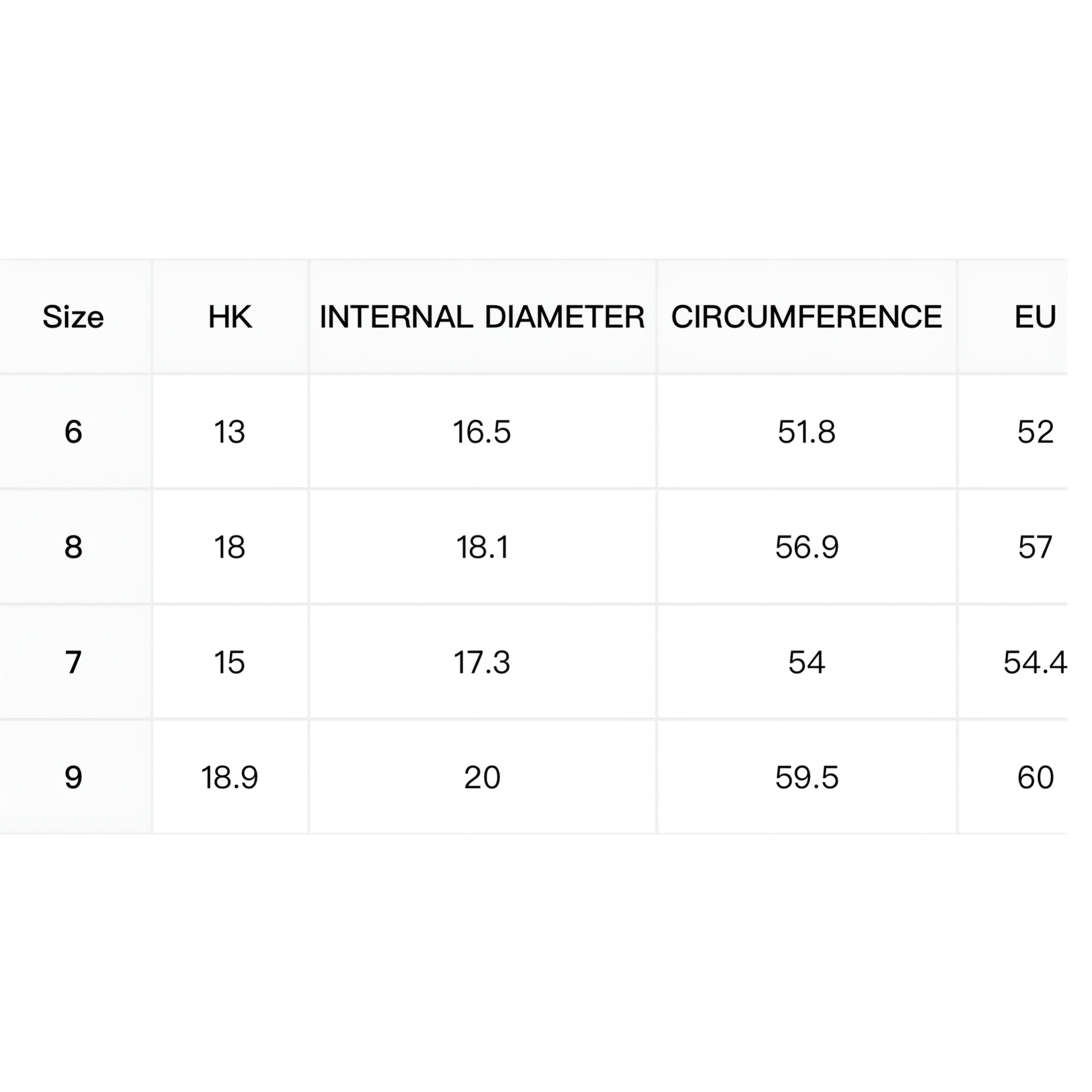Click circumference value 56.9
The height and width of the screenshot is (1092, 1092).
pos(807,547)
